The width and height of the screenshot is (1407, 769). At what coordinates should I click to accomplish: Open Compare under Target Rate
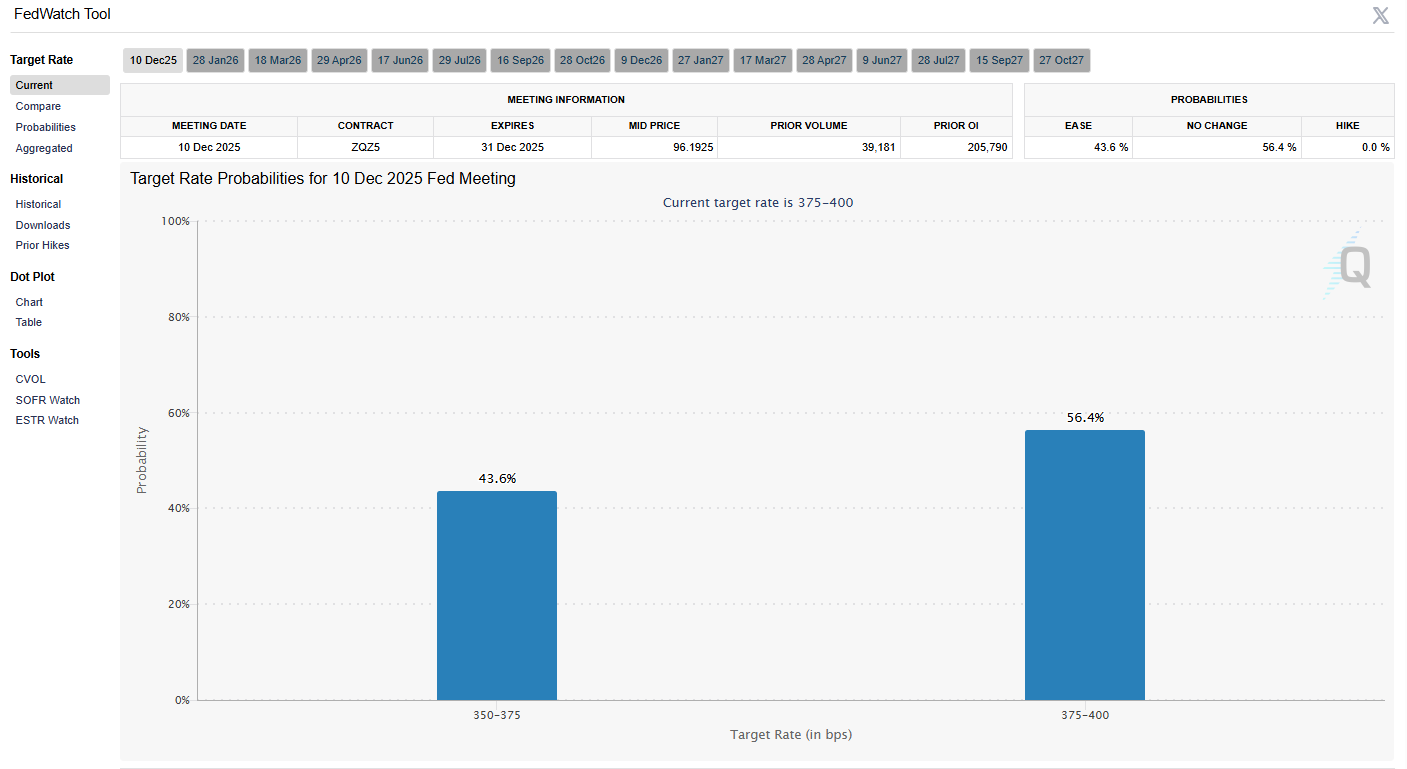[x=38, y=106]
